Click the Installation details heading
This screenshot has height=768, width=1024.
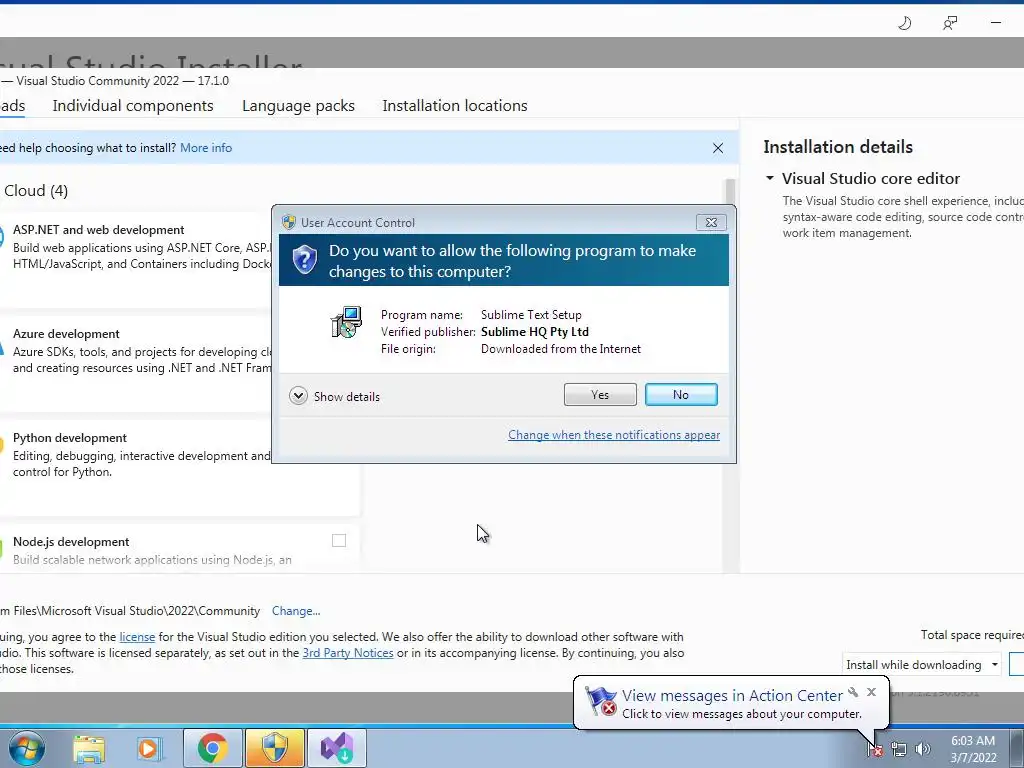[838, 147]
